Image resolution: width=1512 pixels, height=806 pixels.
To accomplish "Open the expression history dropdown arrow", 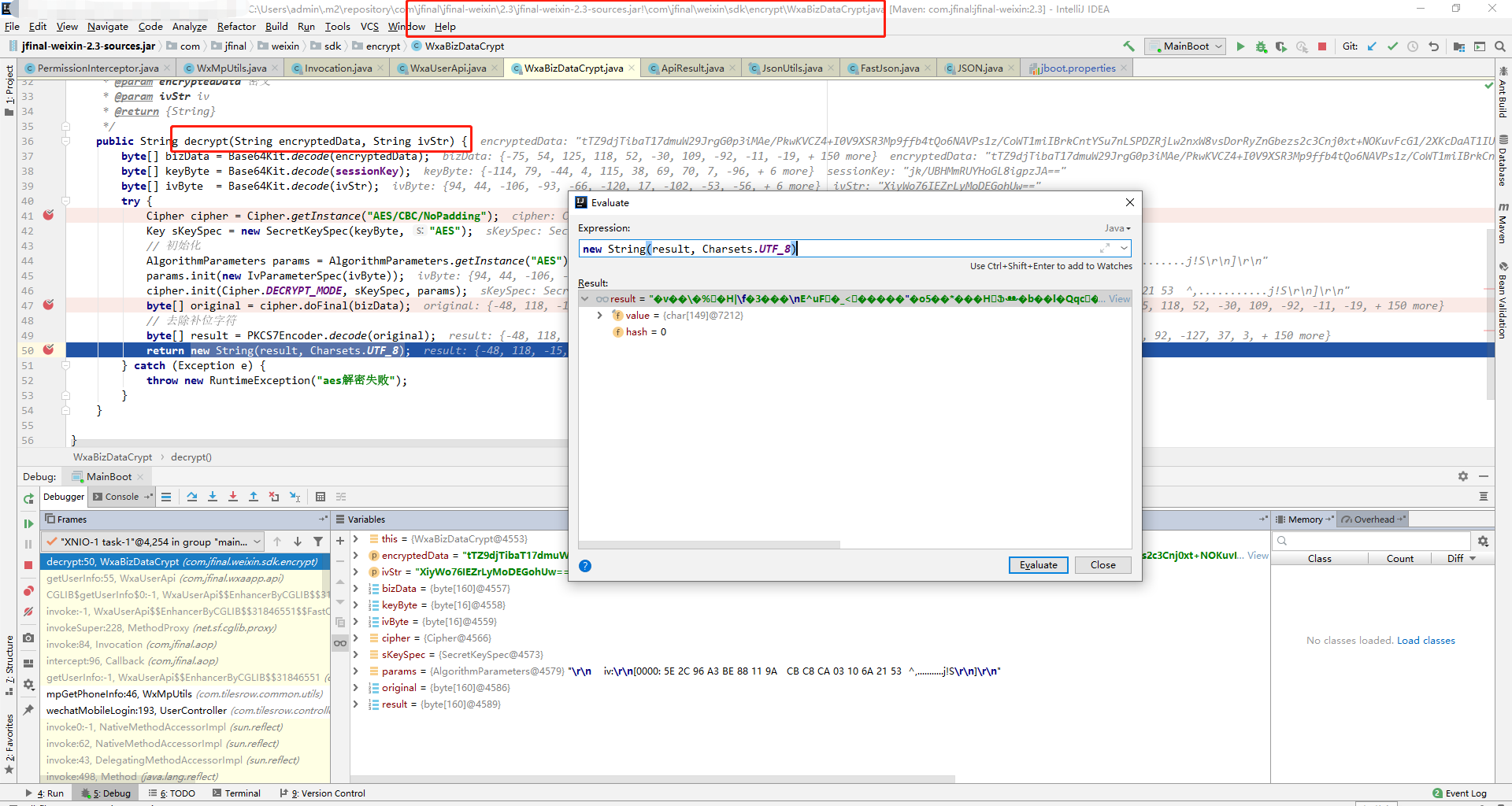I will pos(1124,249).
